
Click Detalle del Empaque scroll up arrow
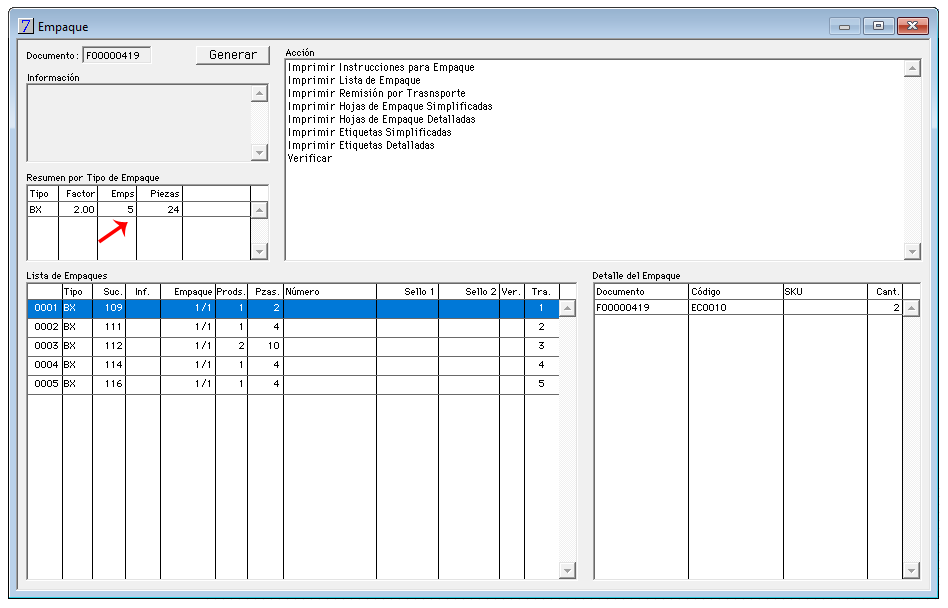coord(911,308)
